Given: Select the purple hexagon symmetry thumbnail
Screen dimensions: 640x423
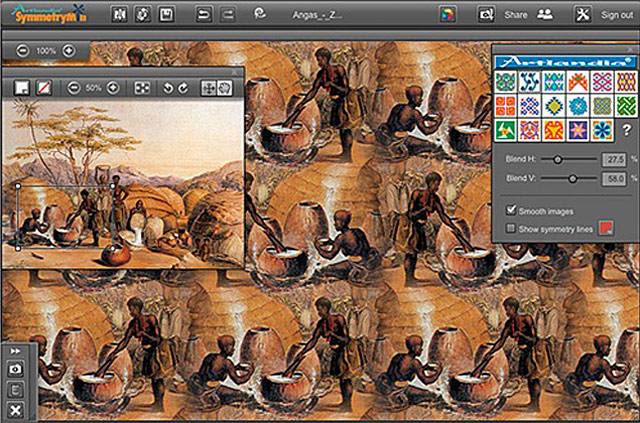Looking at the screenshot, I should click(x=530, y=130).
